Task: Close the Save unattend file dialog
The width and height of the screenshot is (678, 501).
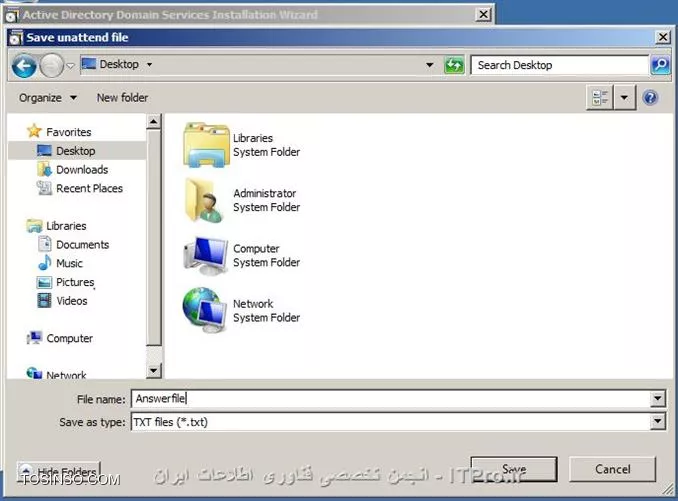Action: click(x=662, y=38)
